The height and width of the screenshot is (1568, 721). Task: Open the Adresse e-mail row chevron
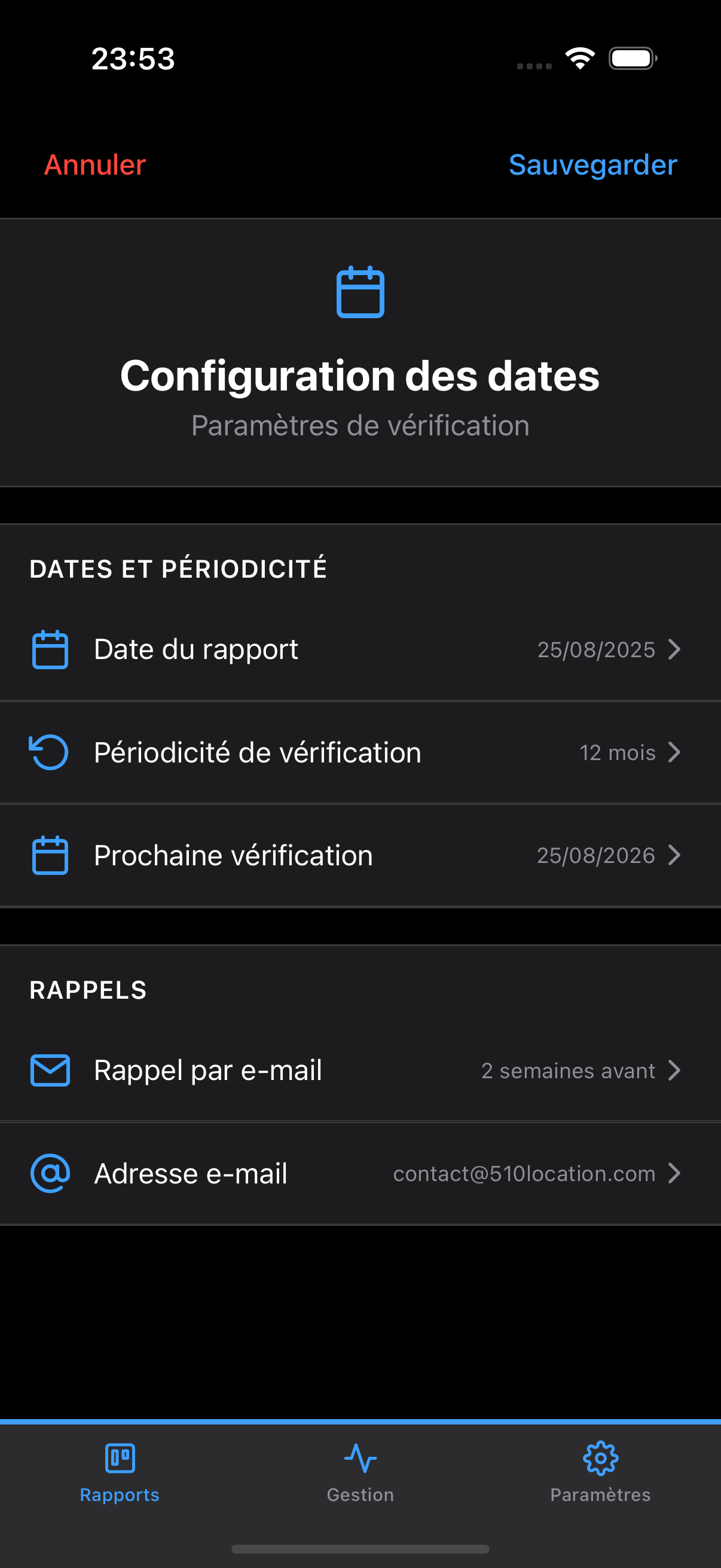[674, 1173]
